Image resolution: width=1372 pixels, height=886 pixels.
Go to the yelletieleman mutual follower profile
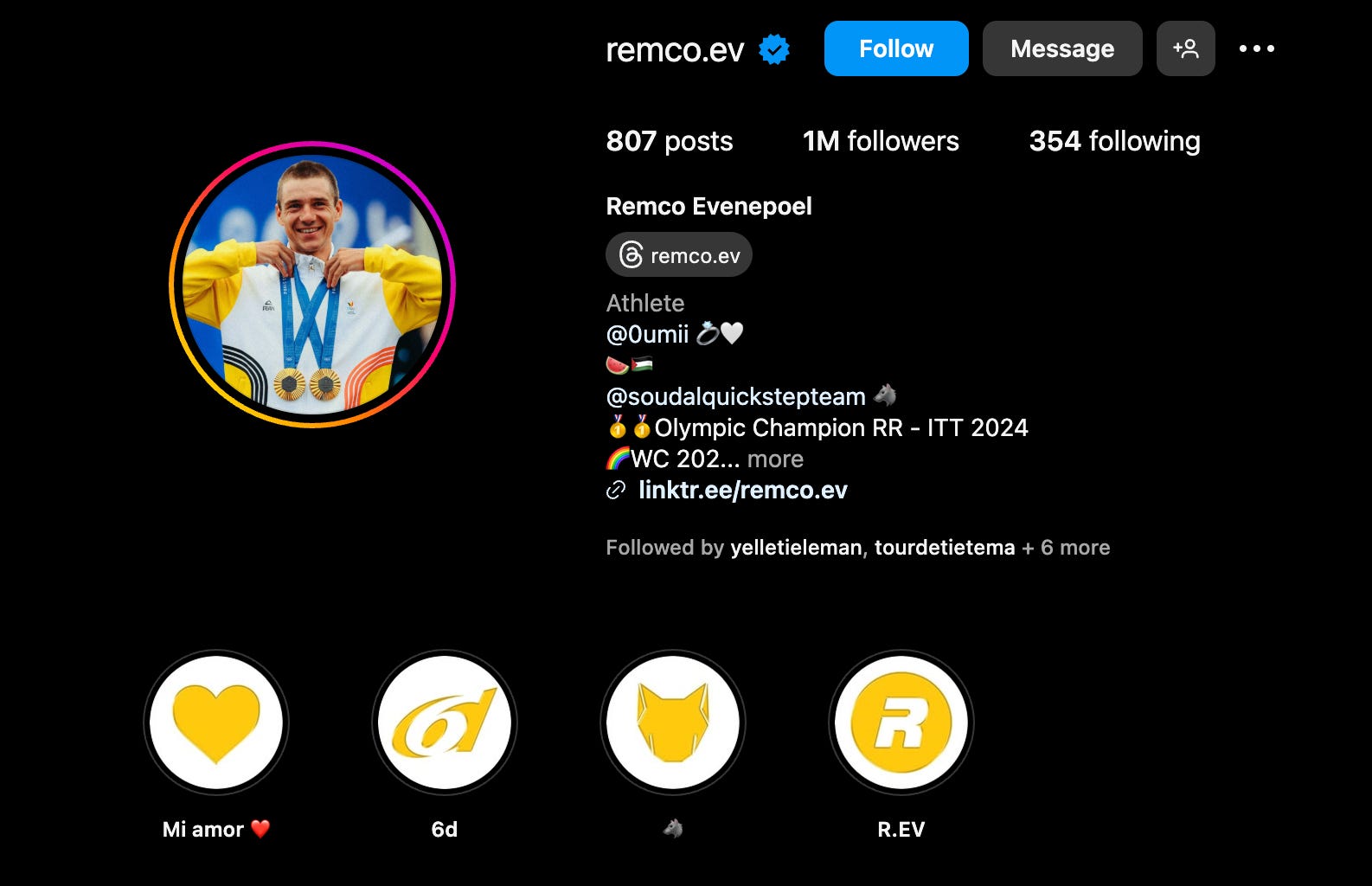coord(796,548)
